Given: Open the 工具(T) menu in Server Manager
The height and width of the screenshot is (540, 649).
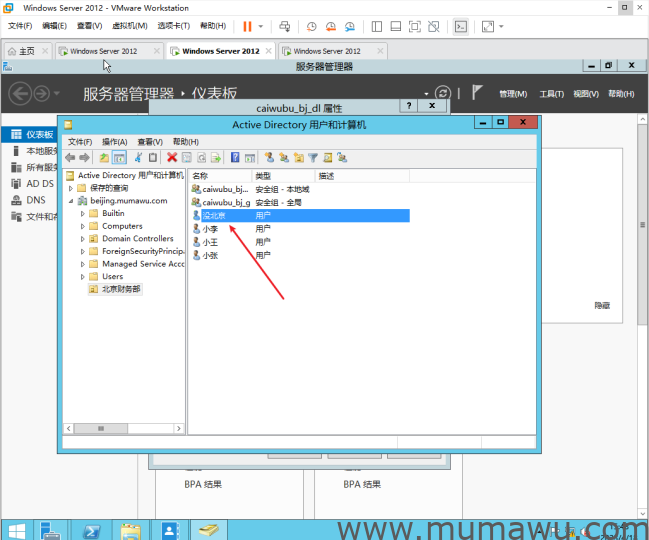Looking at the screenshot, I should pyautogui.click(x=552, y=94).
